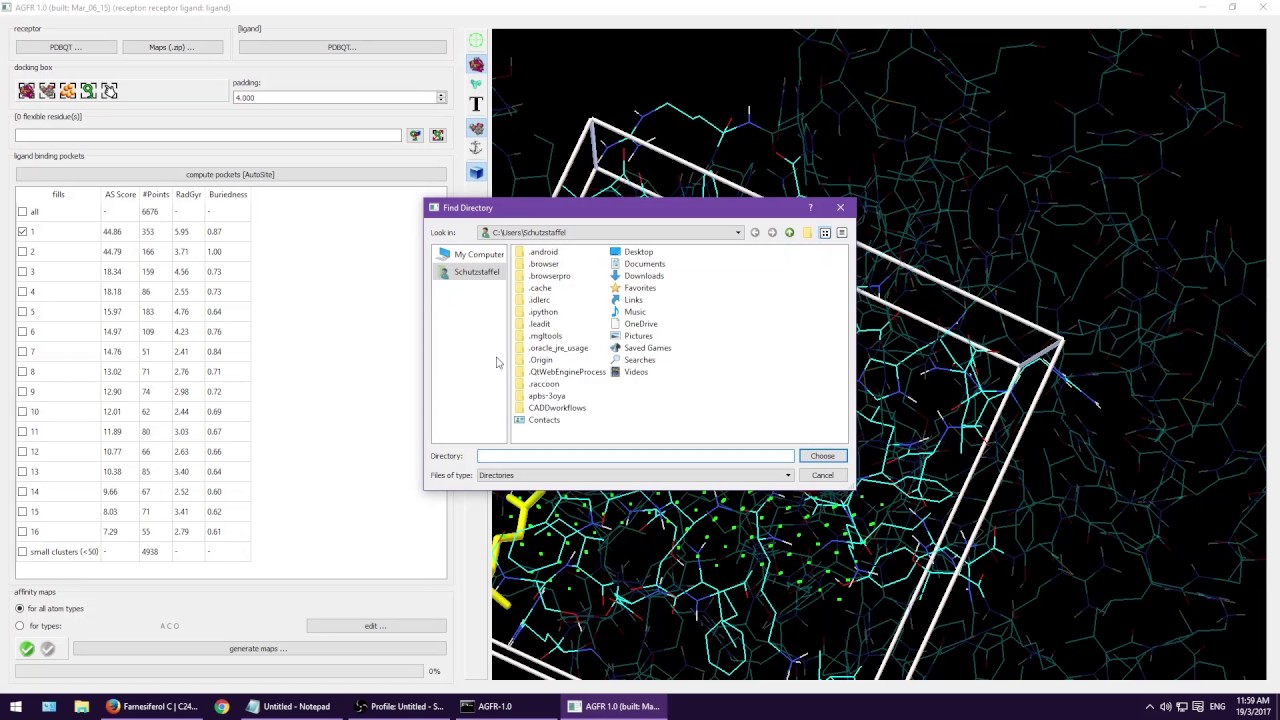Click the hand-pointer docking box icon
The height and width of the screenshot is (720, 1280).
[109, 91]
